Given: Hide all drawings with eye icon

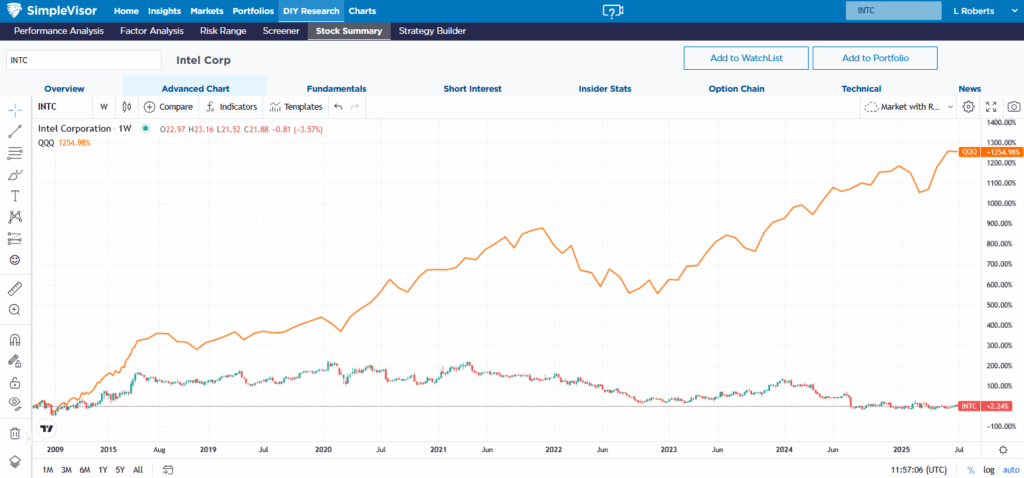Looking at the screenshot, I should click(x=15, y=403).
